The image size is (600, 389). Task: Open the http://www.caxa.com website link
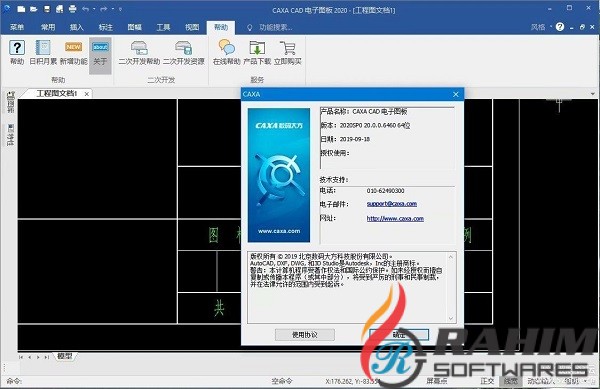tap(395, 219)
